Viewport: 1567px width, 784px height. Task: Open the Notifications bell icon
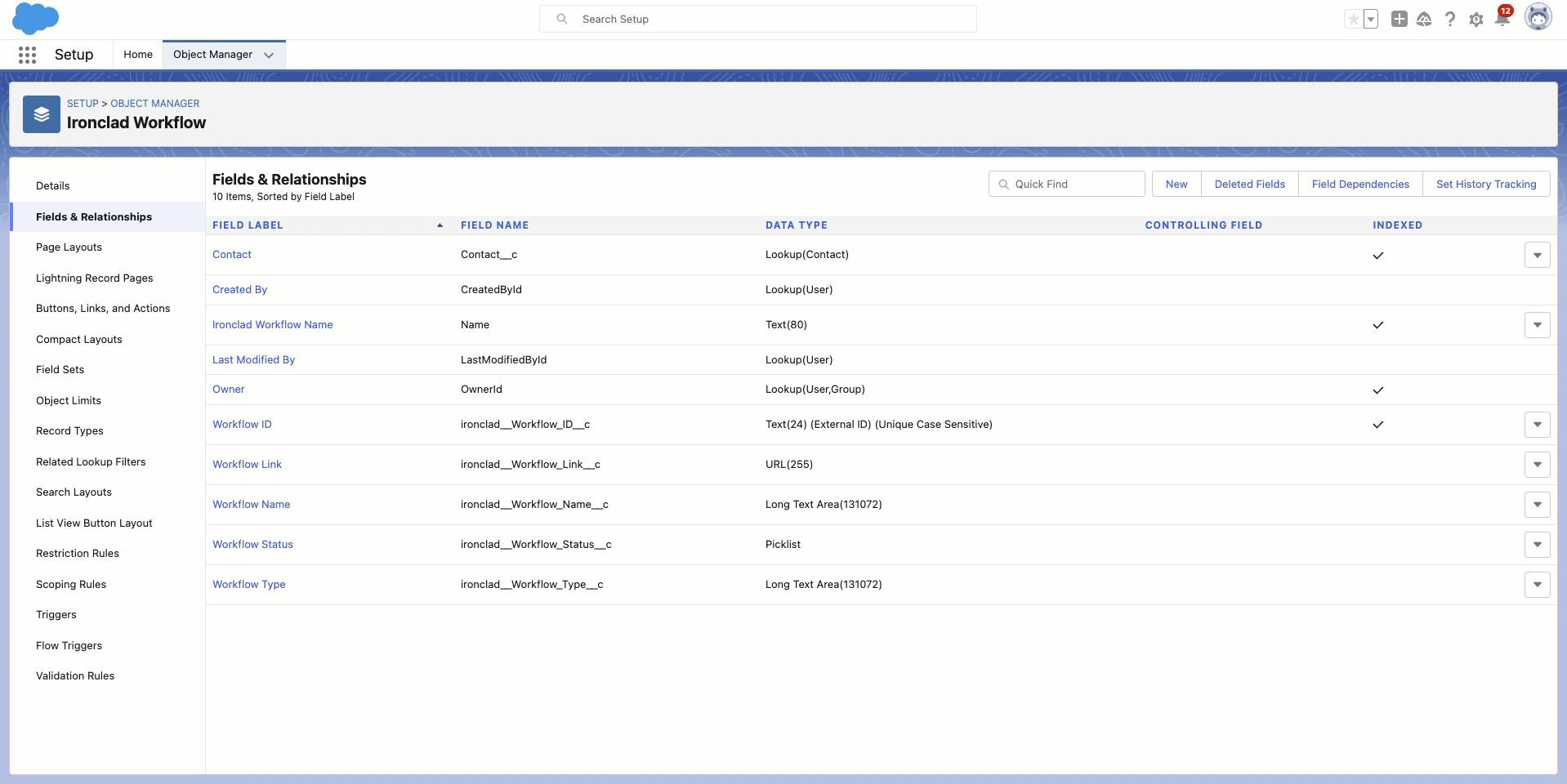[x=1502, y=18]
